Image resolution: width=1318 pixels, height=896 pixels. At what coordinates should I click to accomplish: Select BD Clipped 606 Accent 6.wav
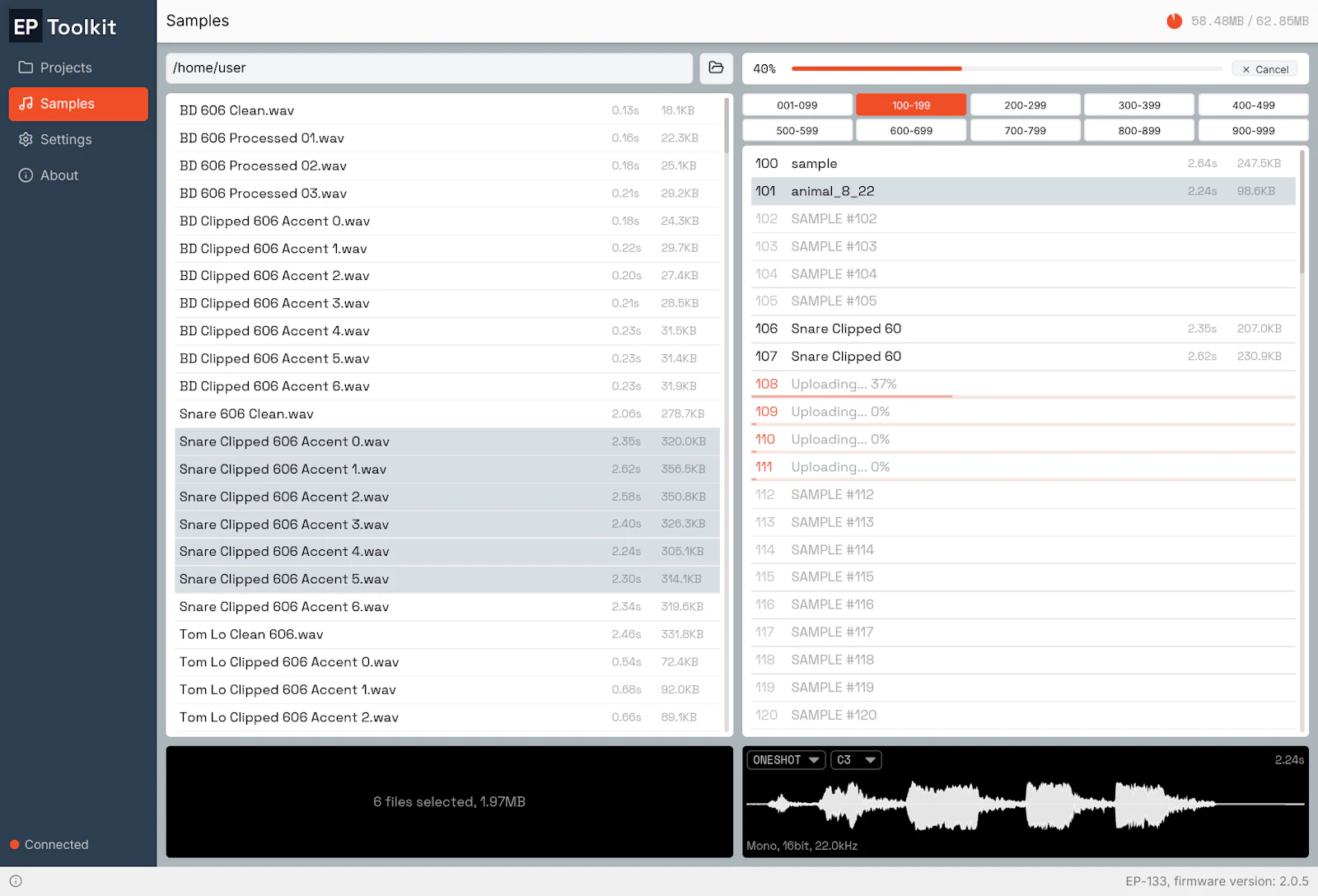(x=447, y=386)
